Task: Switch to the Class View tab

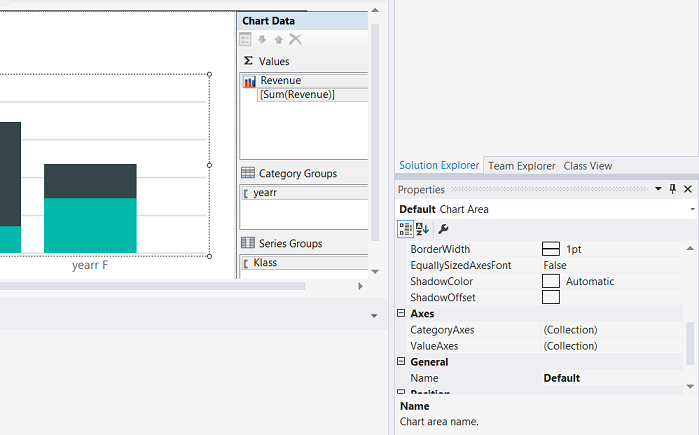Action: [588, 166]
